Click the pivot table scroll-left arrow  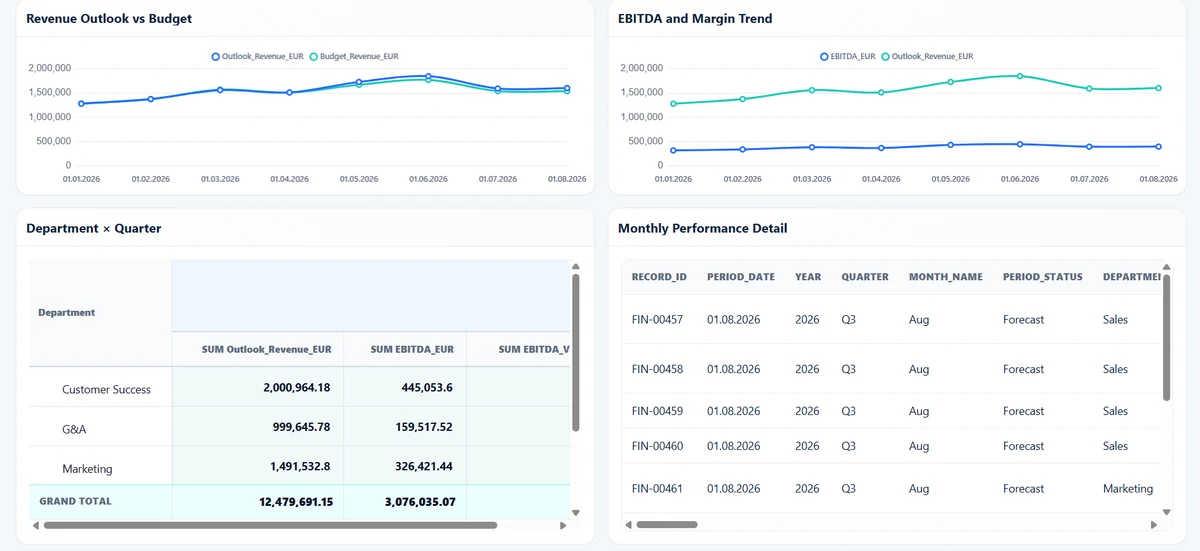coord(36,524)
